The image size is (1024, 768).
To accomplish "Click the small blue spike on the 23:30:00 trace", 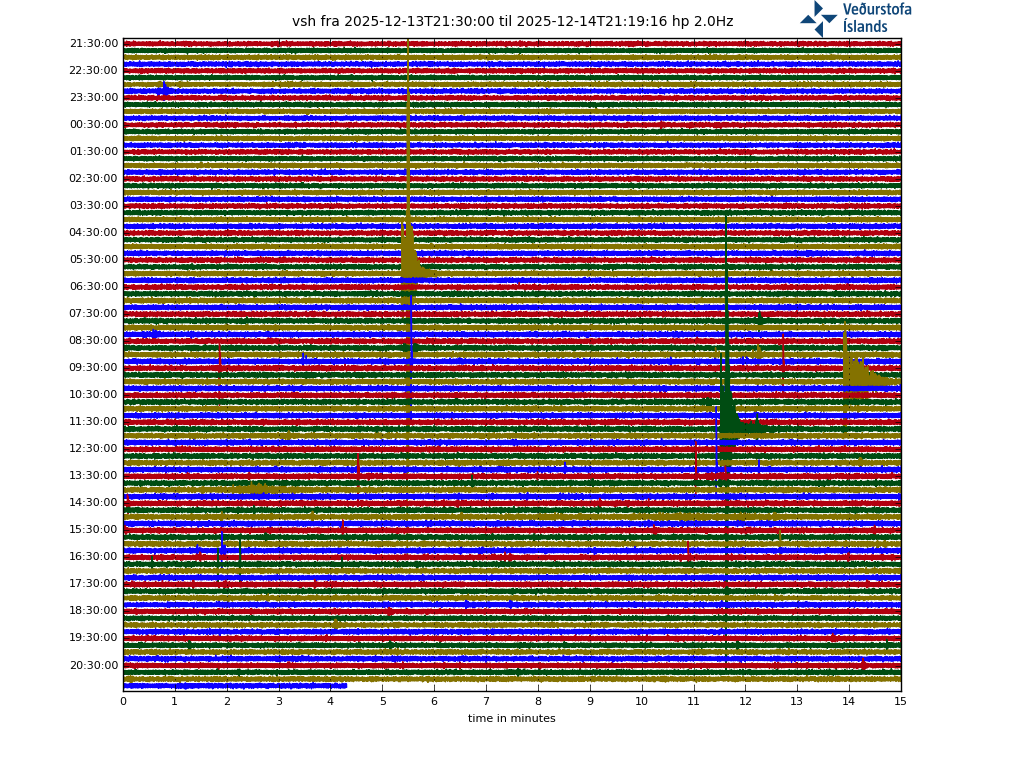I will point(164,89).
